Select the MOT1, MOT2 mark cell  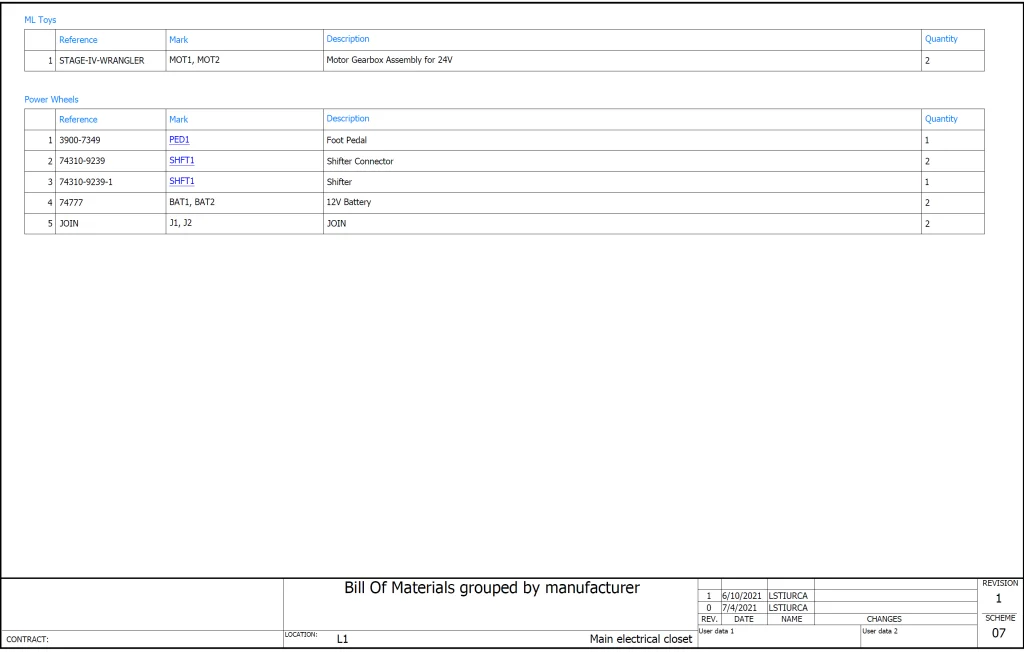pyautogui.click(x=194, y=60)
